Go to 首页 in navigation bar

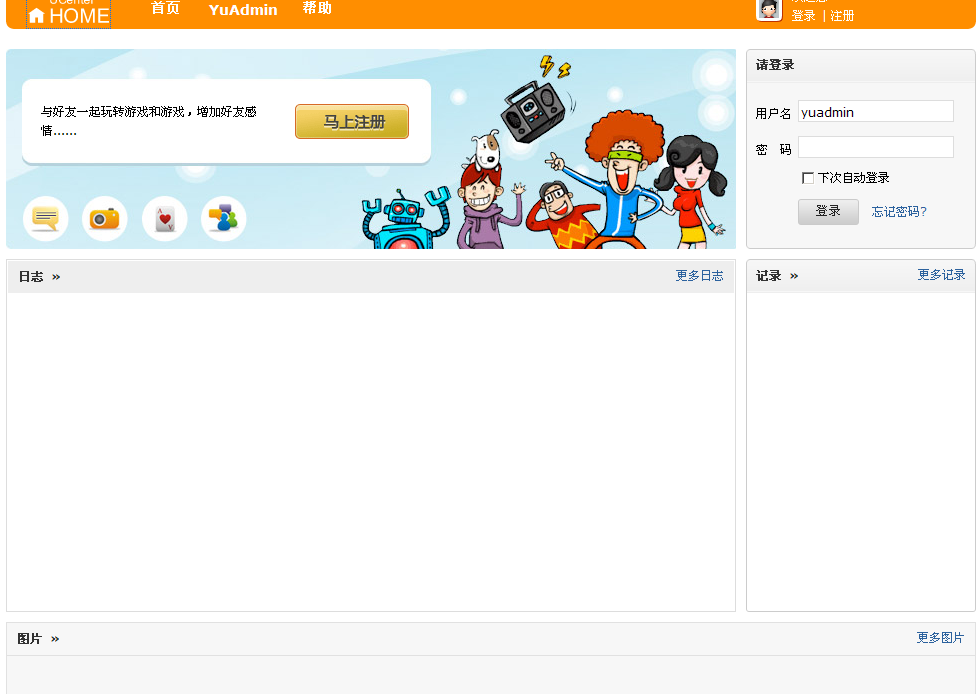[165, 8]
